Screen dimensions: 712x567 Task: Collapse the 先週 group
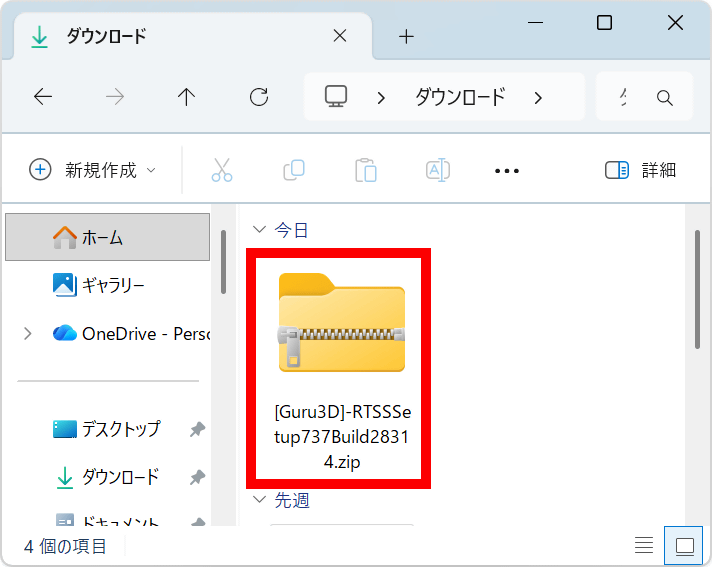point(260,499)
